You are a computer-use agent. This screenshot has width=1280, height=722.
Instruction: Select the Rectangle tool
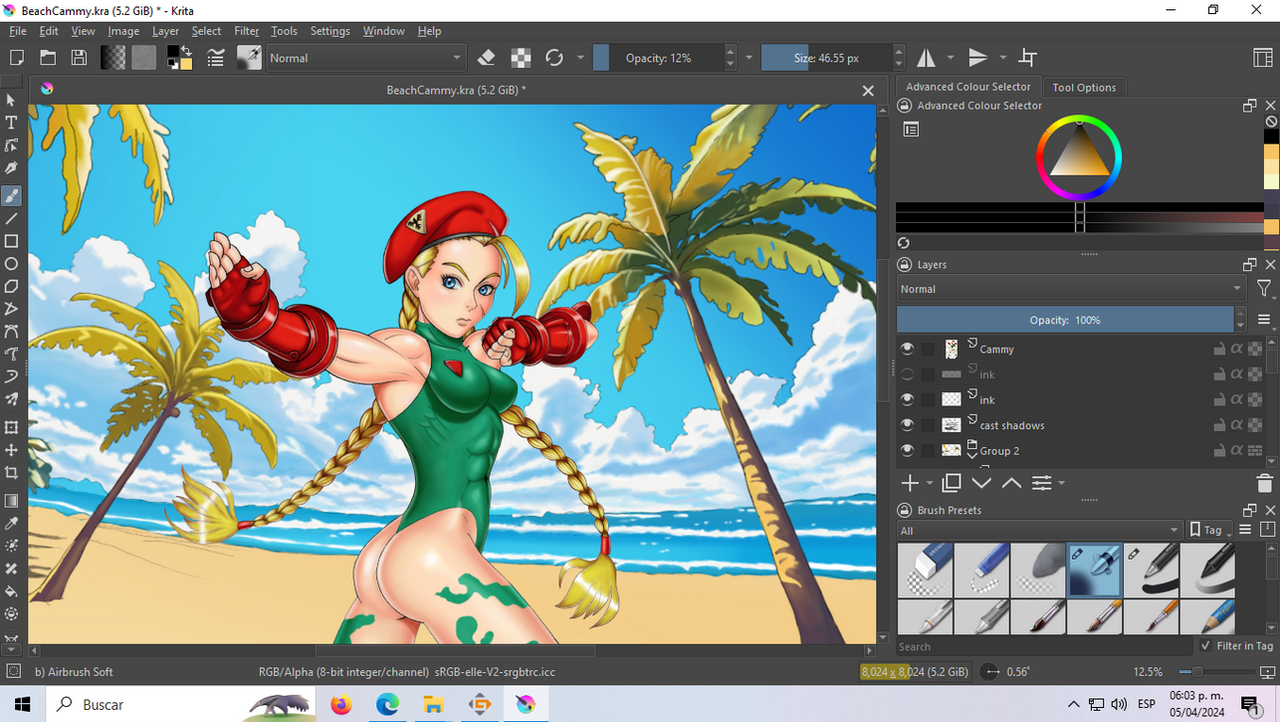click(11, 241)
